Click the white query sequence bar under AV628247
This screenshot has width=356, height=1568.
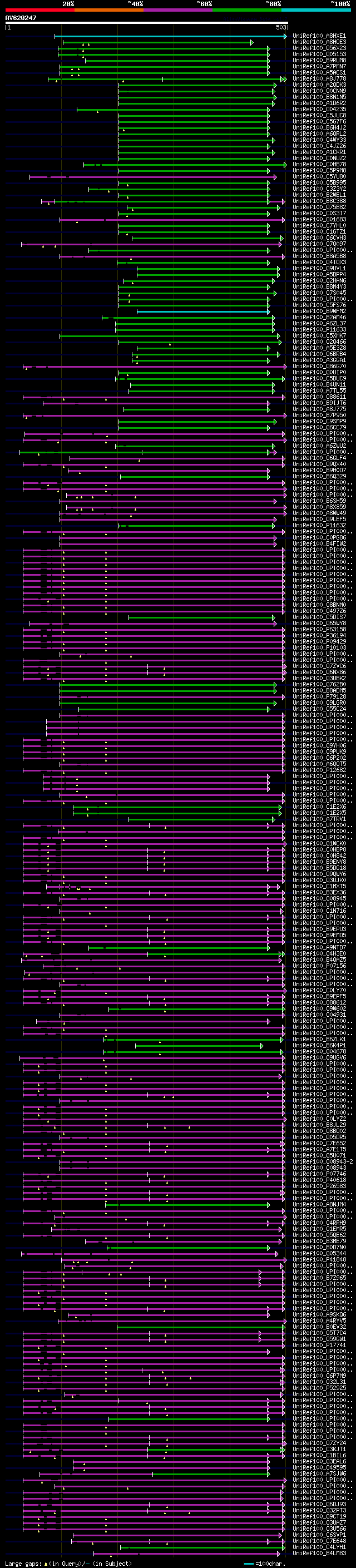click(x=146, y=22)
